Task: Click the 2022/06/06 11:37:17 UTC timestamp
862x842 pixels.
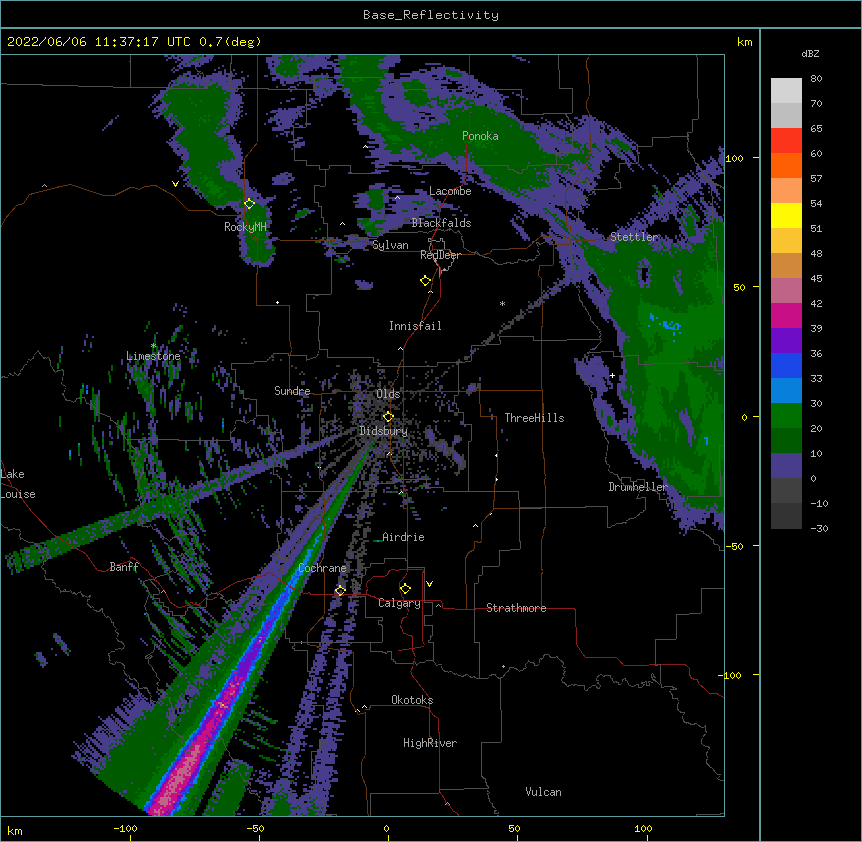Action: click(99, 42)
